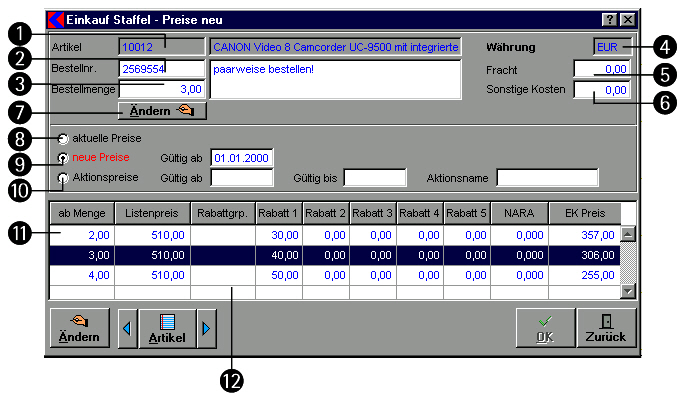Click the note field 'paarweise bestellen!'
The height and width of the screenshot is (397, 682).
pyautogui.click(x=335, y=80)
